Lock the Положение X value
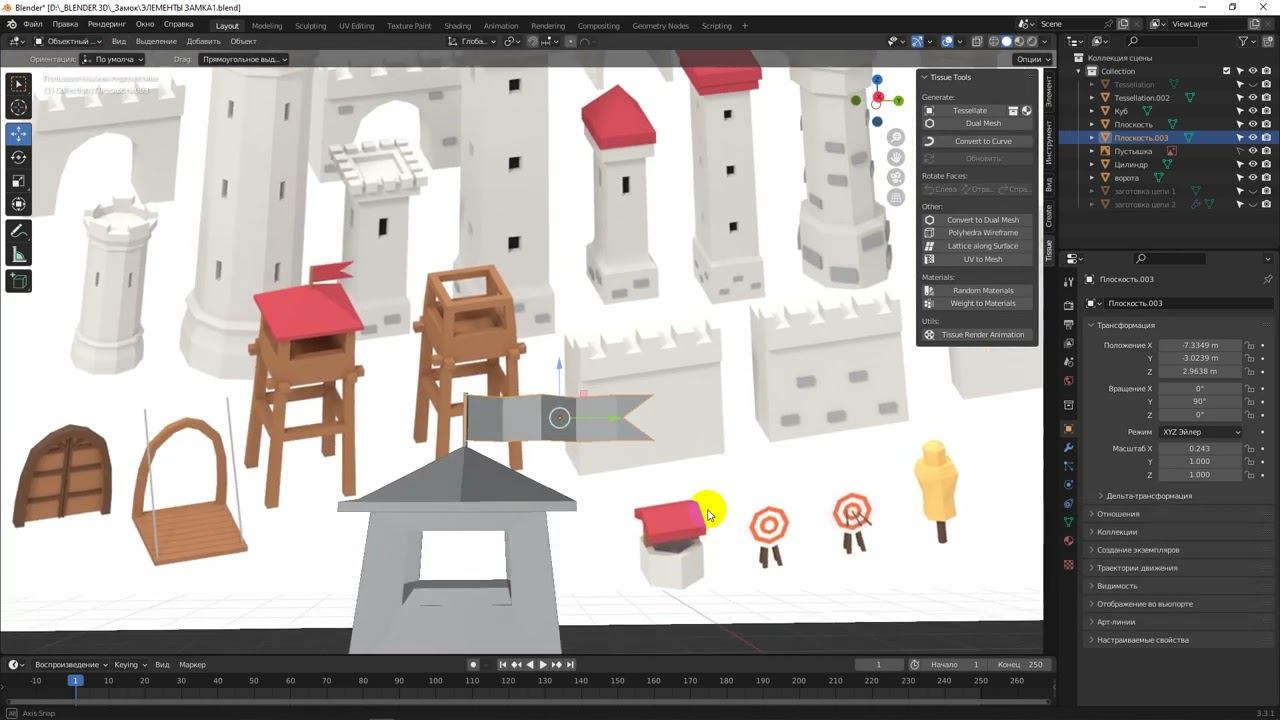This screenshot has width=1280, height=720. [x=1250, y=345]
